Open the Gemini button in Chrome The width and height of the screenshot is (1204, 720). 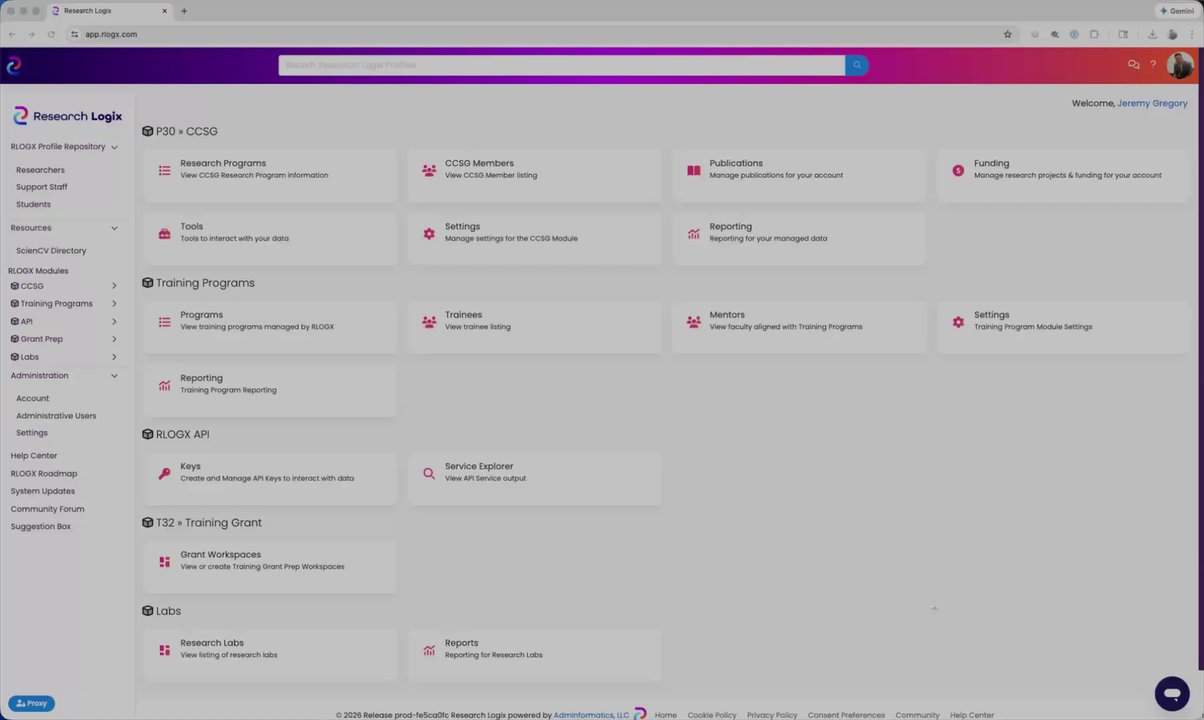coord(1177,11)
